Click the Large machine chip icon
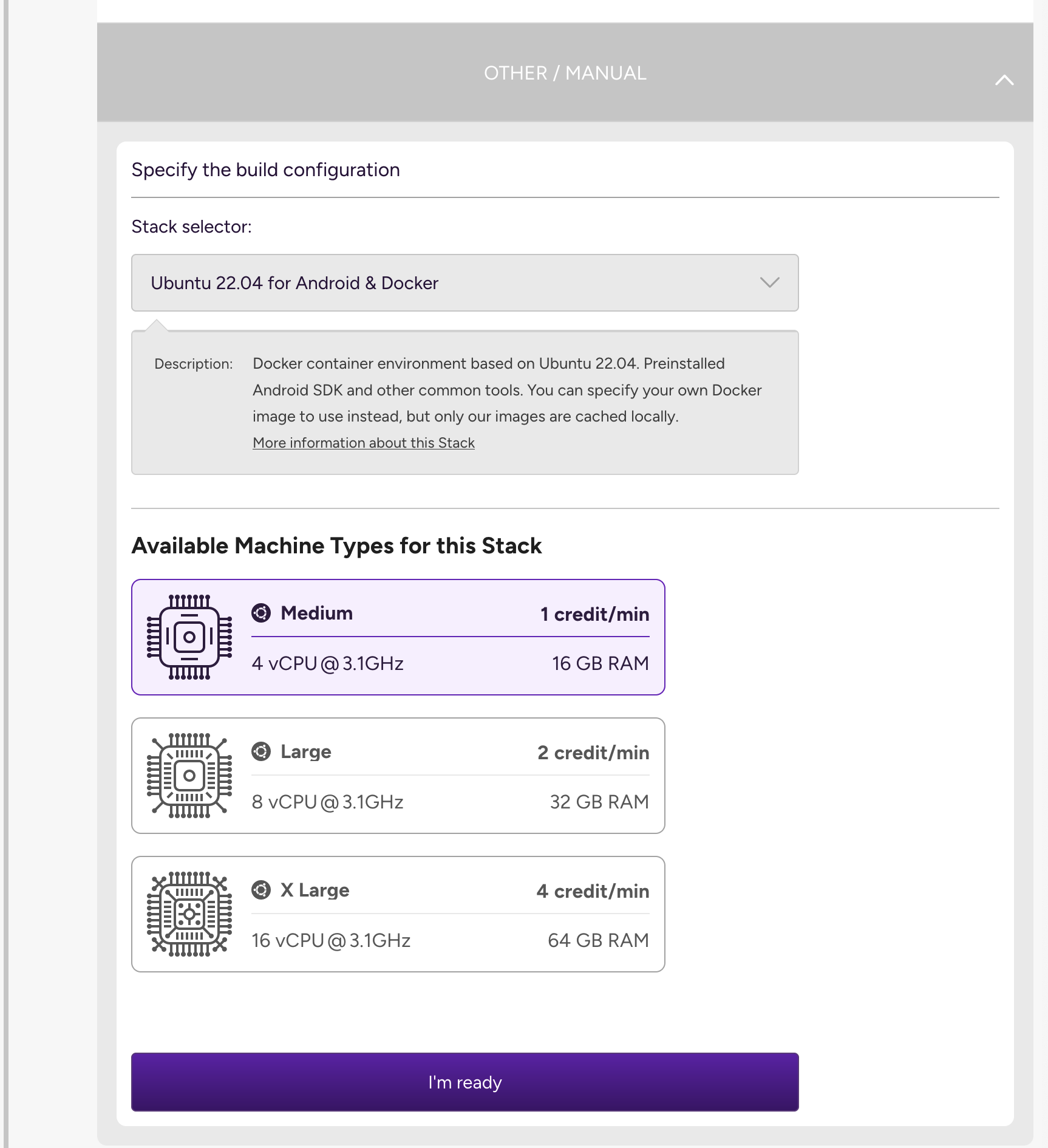This screenshot has height=1148, width=1048. click(x=189, y=776)
